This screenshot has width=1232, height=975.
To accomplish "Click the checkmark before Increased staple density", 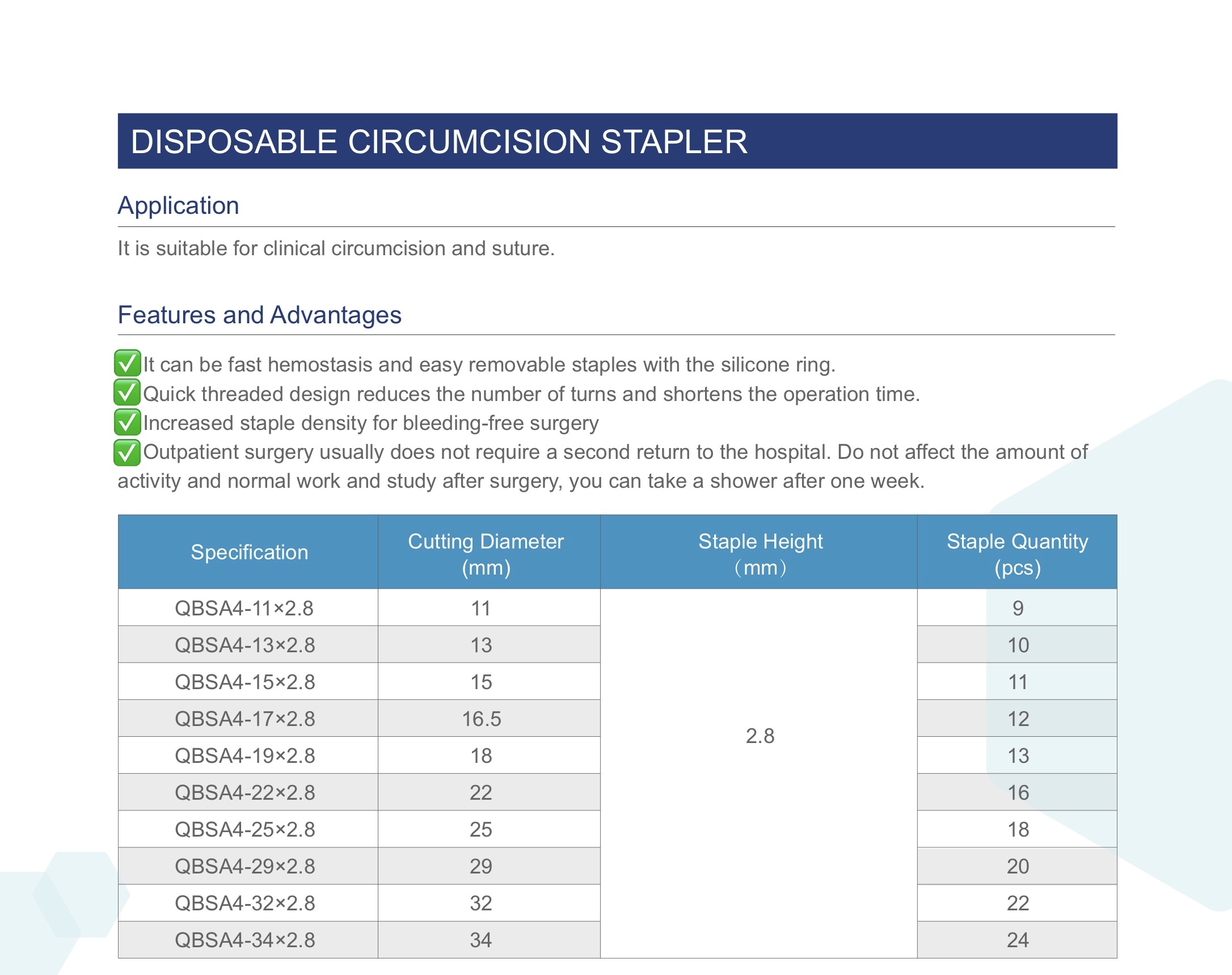I will [x=126, y=423].
